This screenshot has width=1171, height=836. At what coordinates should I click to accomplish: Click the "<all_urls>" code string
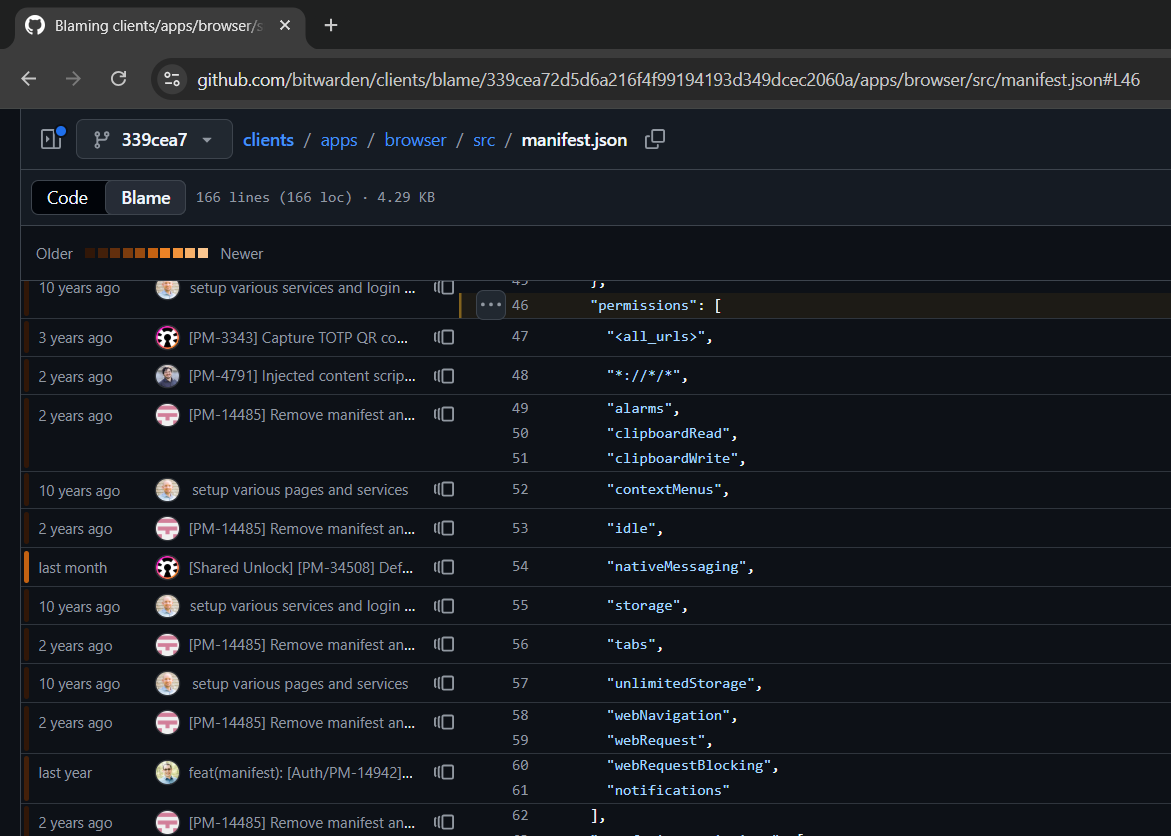(x=656, y=336)
